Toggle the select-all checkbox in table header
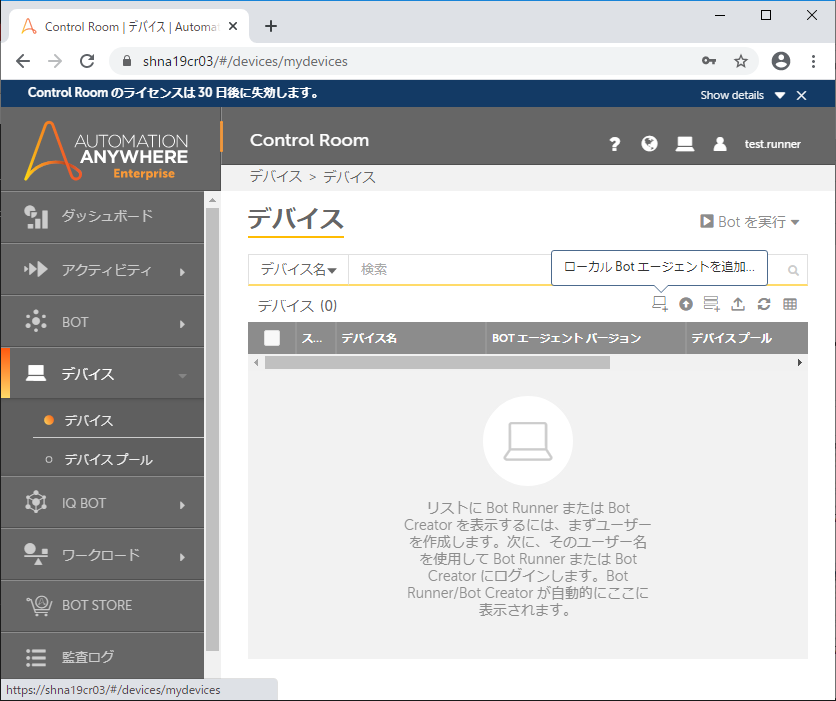The height and width of the screenshot is (701, 836). 272,338
